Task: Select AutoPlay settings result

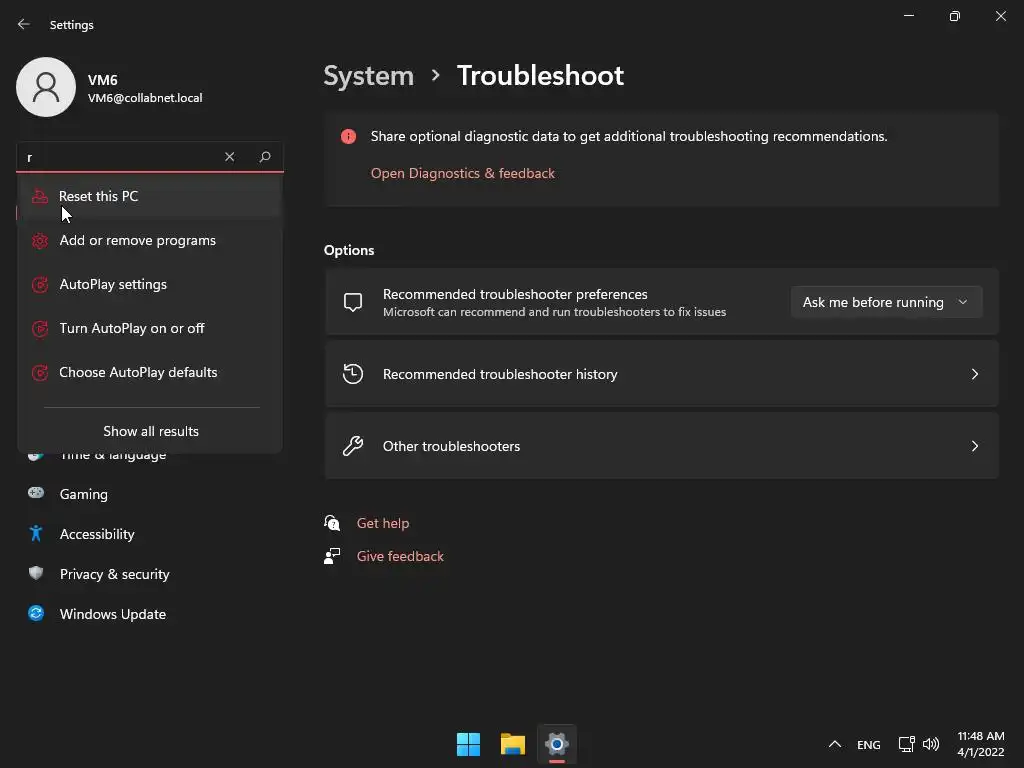Action: point(150,285)
